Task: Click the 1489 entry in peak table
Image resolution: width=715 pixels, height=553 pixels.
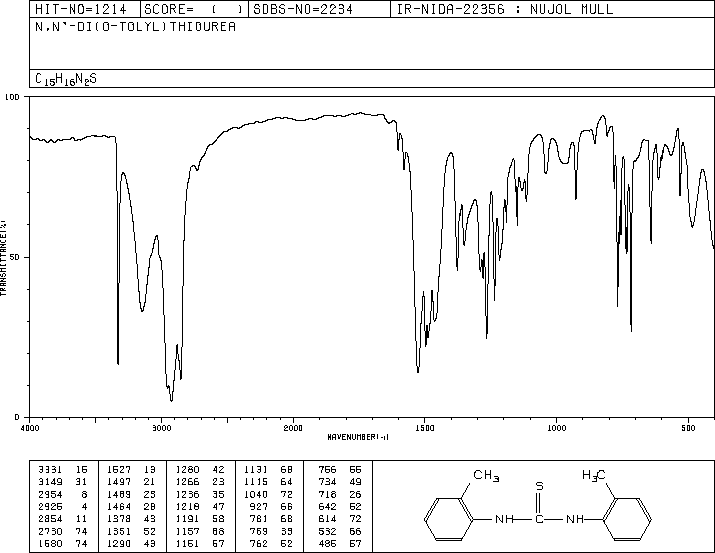Action: [119, 495]
